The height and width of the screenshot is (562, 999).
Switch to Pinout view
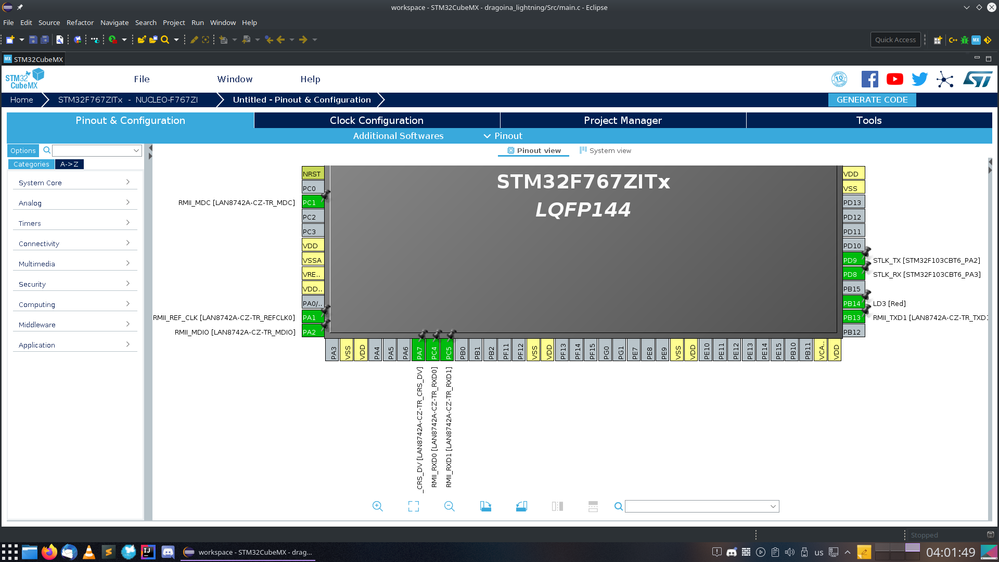[534, 150]
